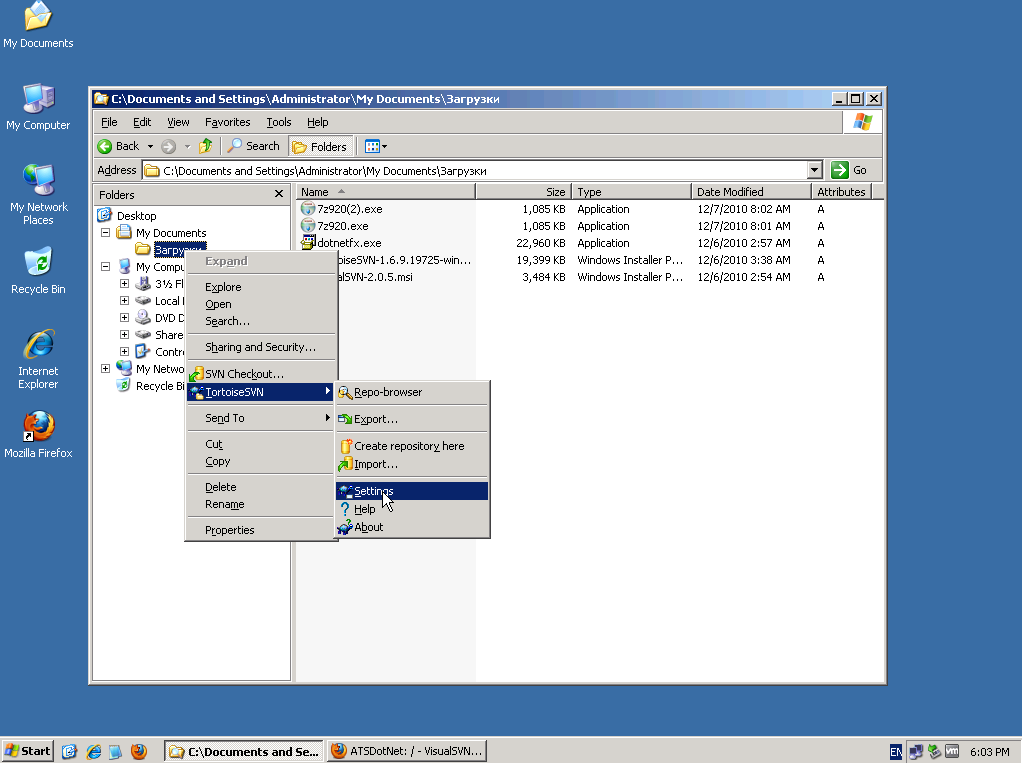Viewport: 1022px width, 763px height.
Task: Open My Computer desktop icon
Action: point(38,108)
